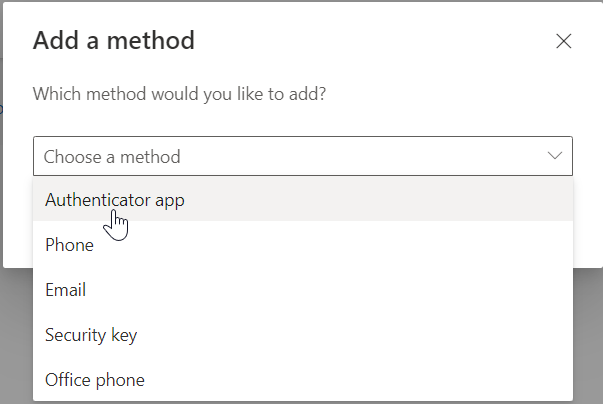Screen dimensions: 603x404
Task: Select Authenticator app from the list
Action: click(x=303, y=200)
